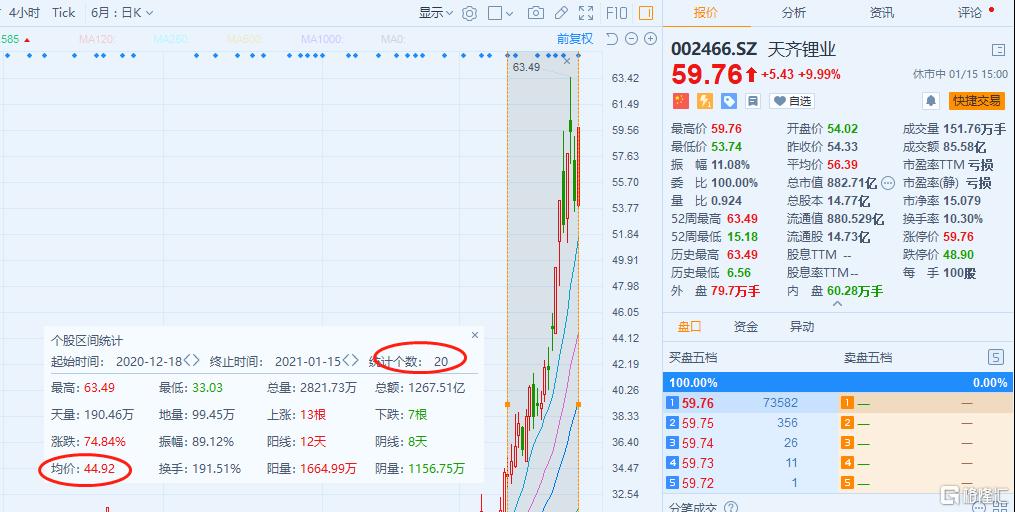Open the quote panel layout icon
Image resolution: width=1015 pixels, height=512 pixels.
(x=998, y=50)
